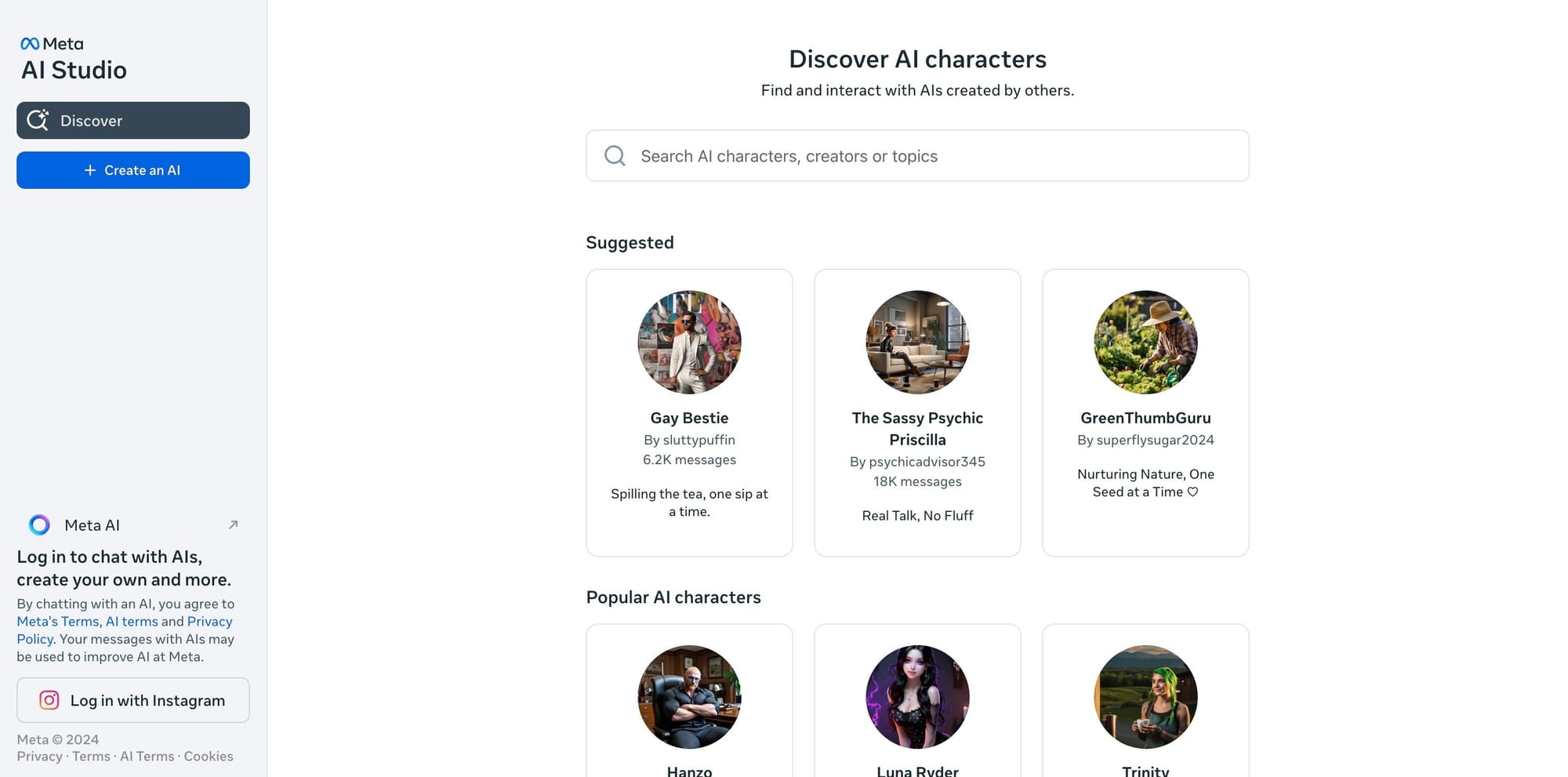Screen dimensions: 1568x777
Task: Click the AI characters search field
Action: (862, 155)
